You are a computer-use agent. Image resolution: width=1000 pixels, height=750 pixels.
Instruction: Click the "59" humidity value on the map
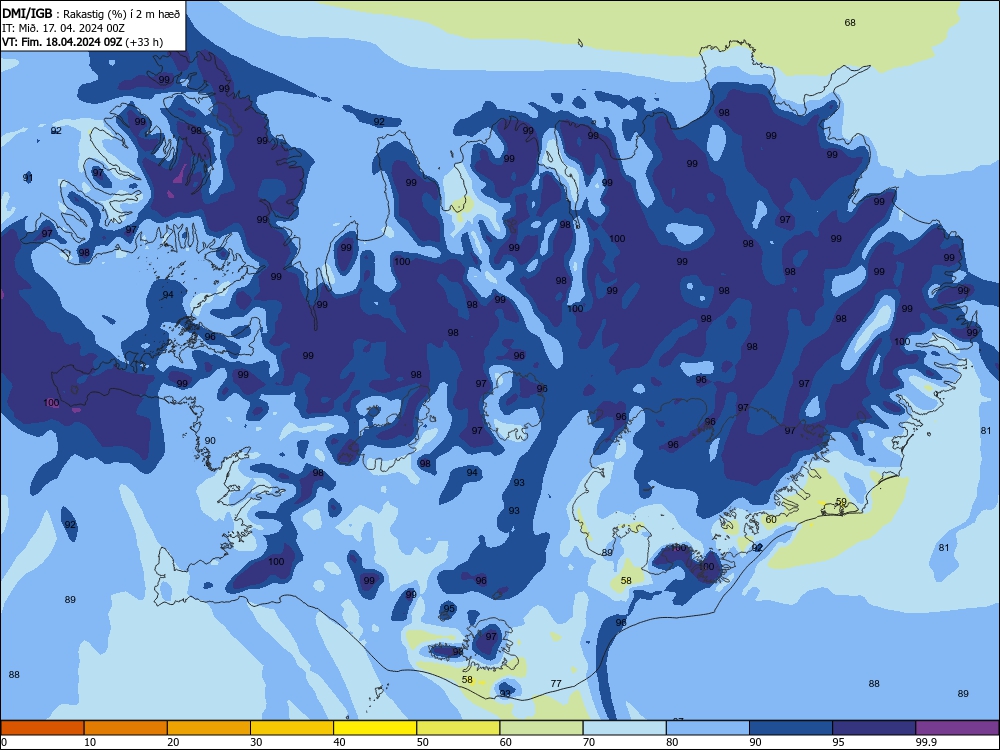[x=841, y=502]
